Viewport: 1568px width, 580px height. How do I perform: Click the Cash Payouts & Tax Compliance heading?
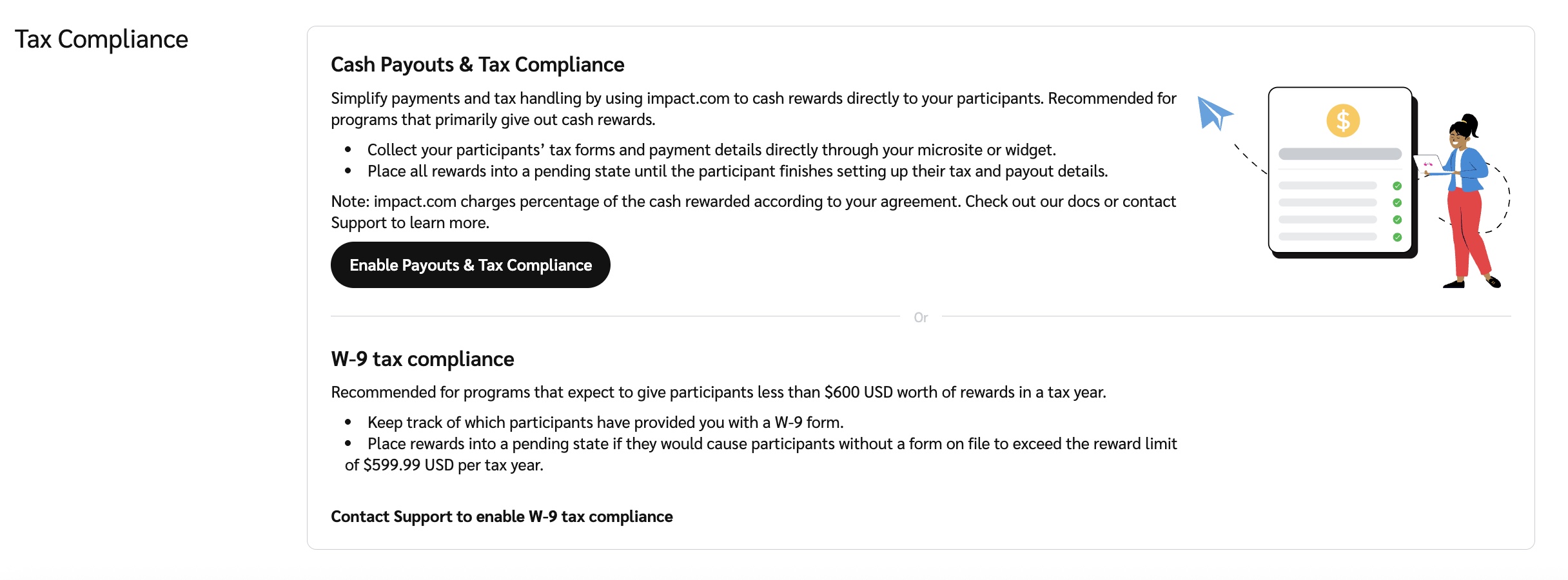click(x=477, y=64)
